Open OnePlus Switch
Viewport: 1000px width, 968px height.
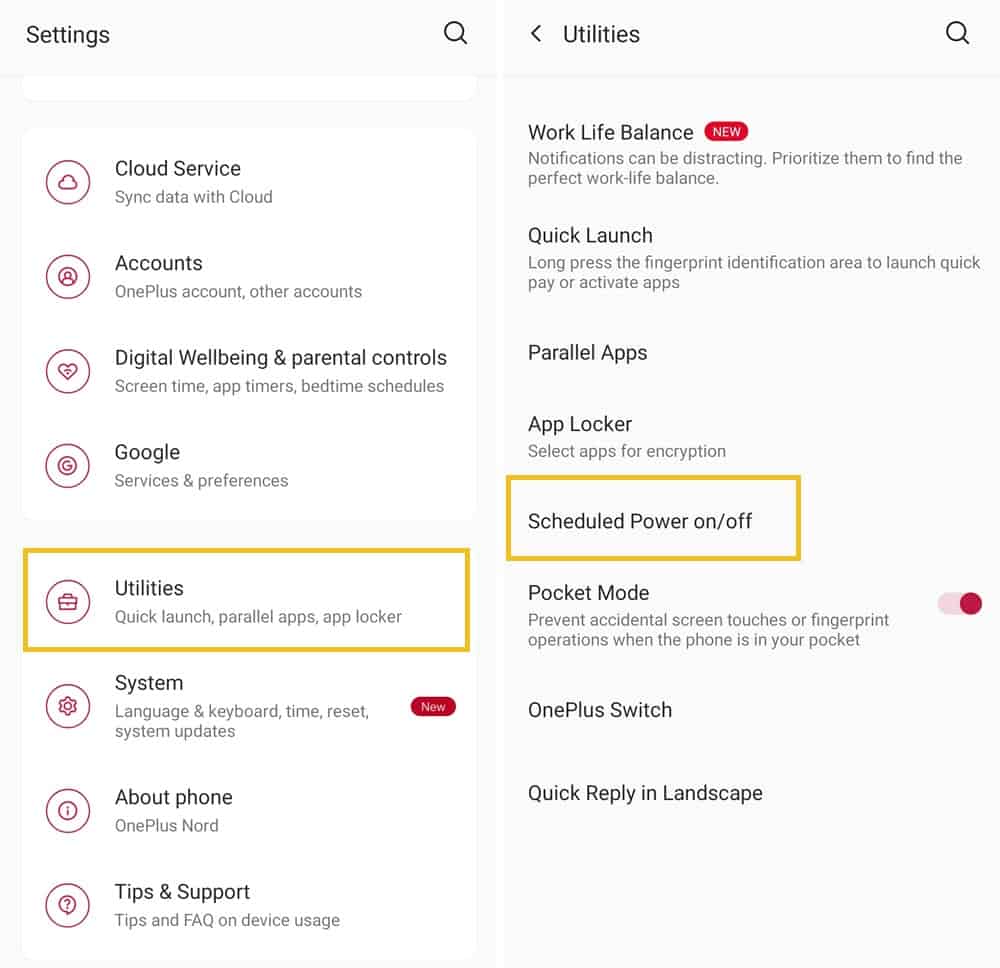click(x=751, y=710)
